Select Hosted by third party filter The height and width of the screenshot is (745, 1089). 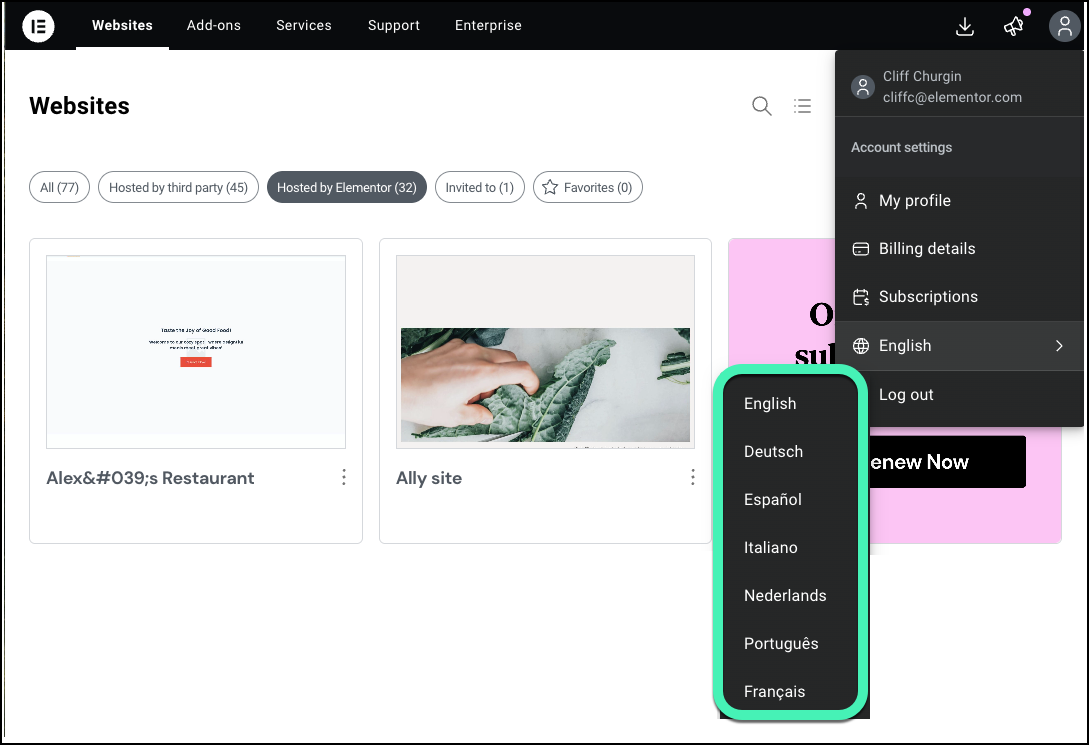coord(178,187)
